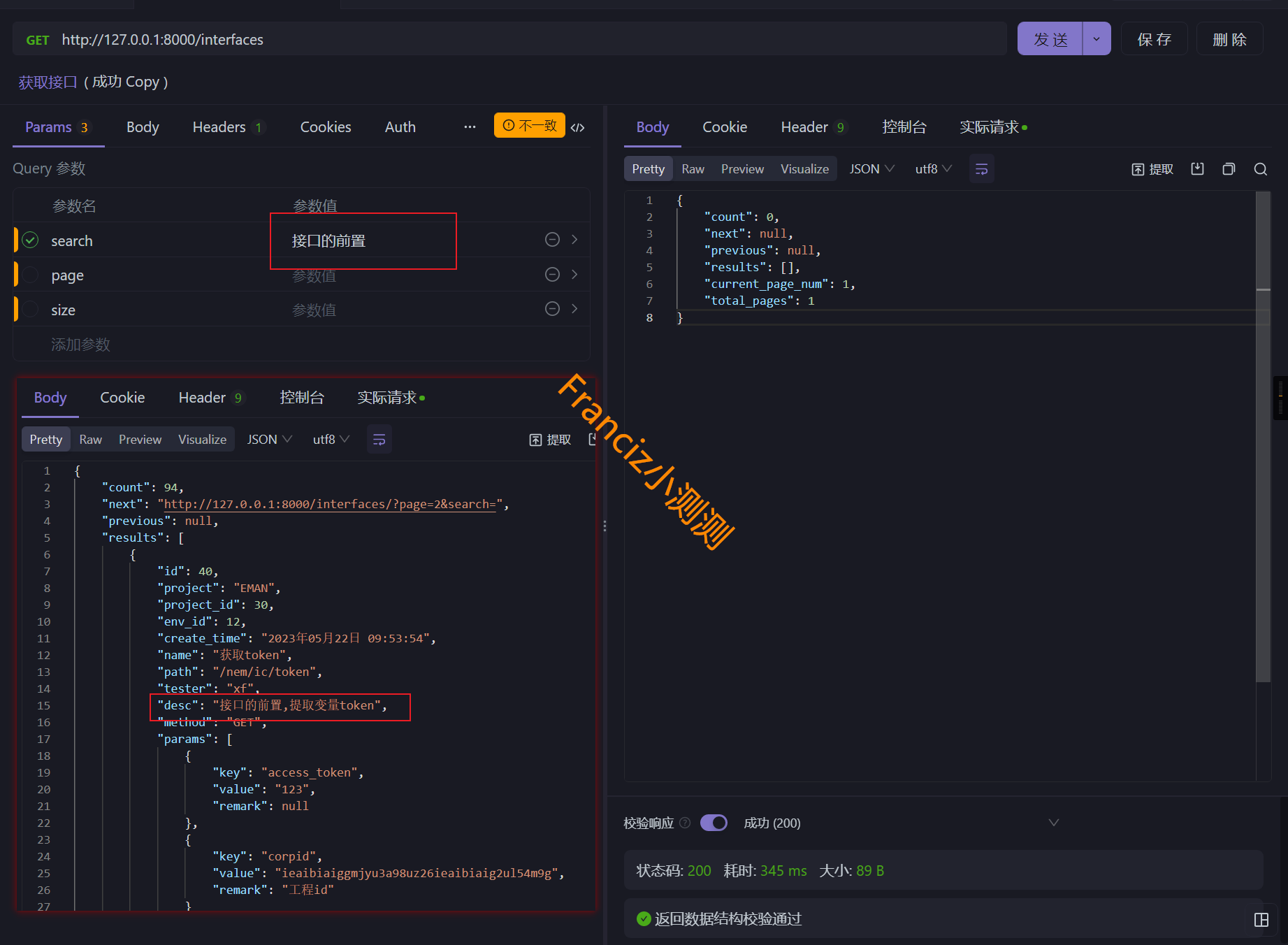
Task: Open the send button dropdown arrow
Action: pos(1097,39)
